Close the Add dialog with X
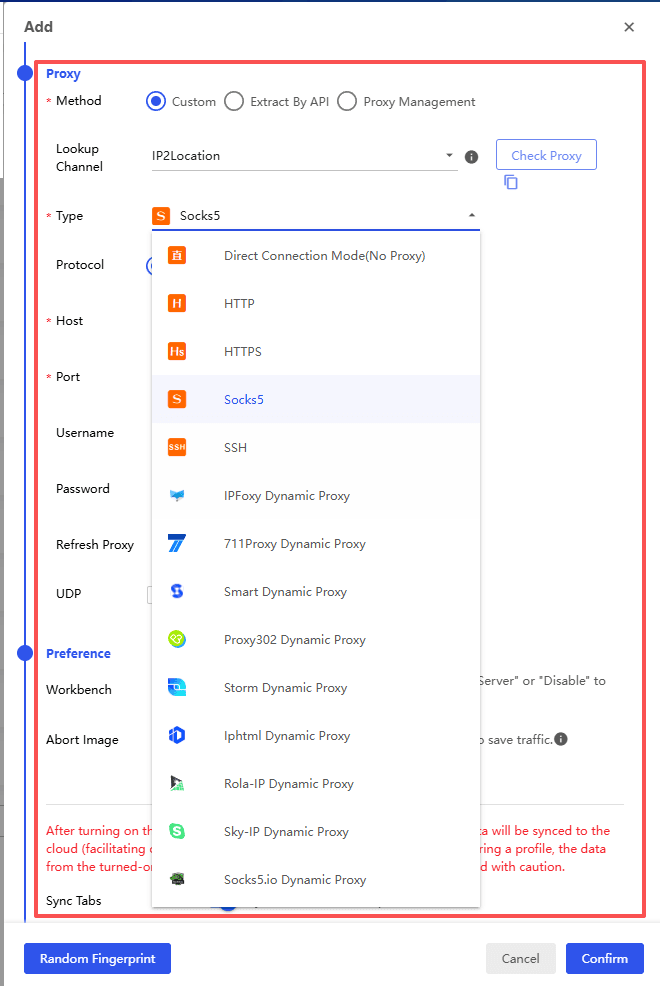 pos(629,27)
